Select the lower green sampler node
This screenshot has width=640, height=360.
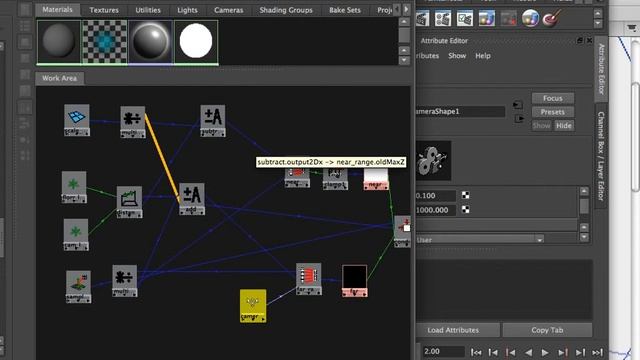click(76, 234)
